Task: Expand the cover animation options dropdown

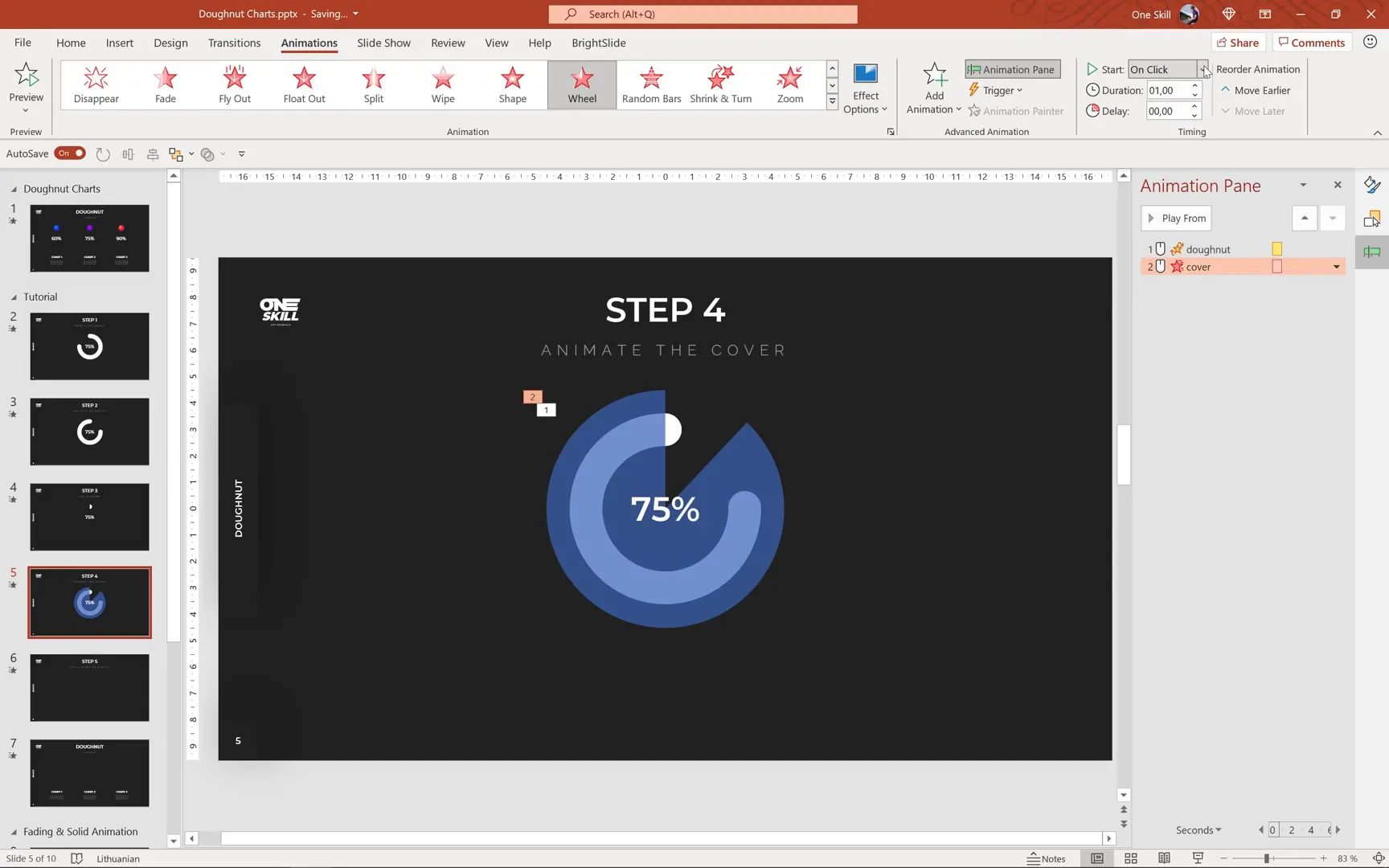Action: pos(1336,266)
